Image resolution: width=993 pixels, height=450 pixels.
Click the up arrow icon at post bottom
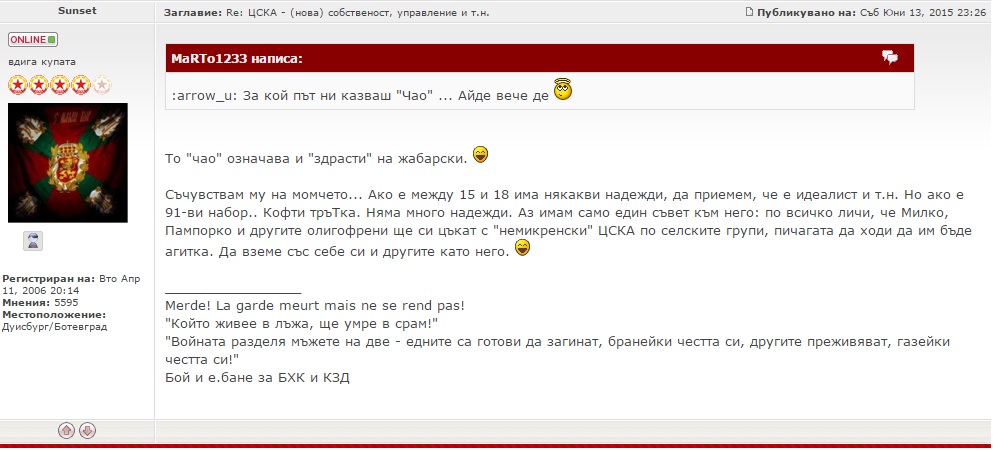pyautogui.click(x=66, y=430)
